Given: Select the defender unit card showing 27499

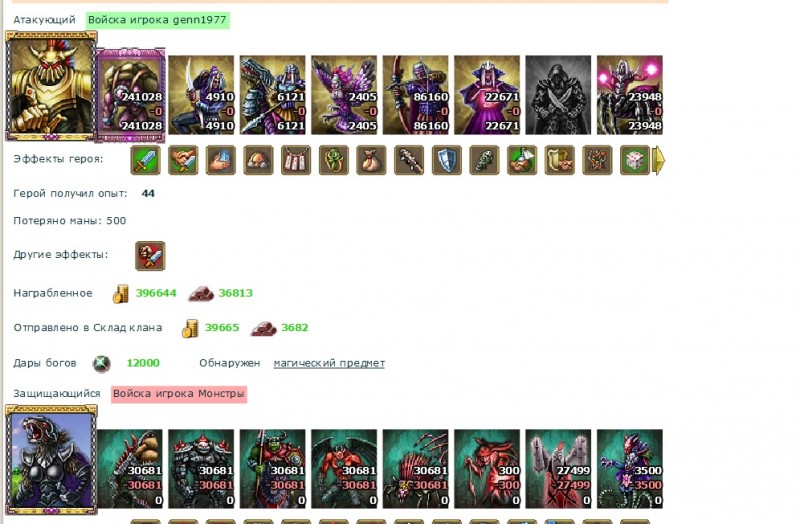Looking at the screenshot, I should (558, 468).
